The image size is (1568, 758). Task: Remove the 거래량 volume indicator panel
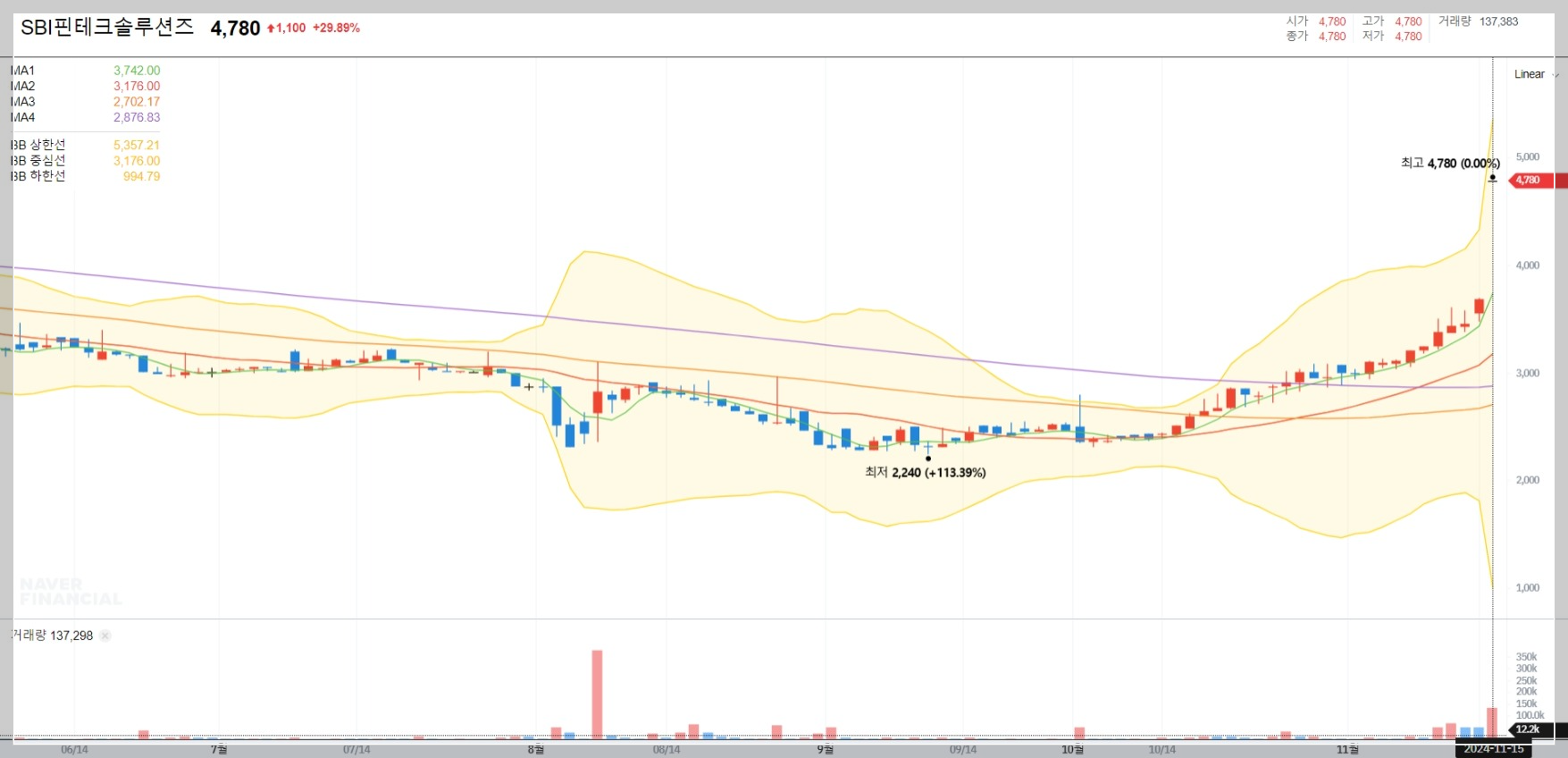click(x=105, y=636)
